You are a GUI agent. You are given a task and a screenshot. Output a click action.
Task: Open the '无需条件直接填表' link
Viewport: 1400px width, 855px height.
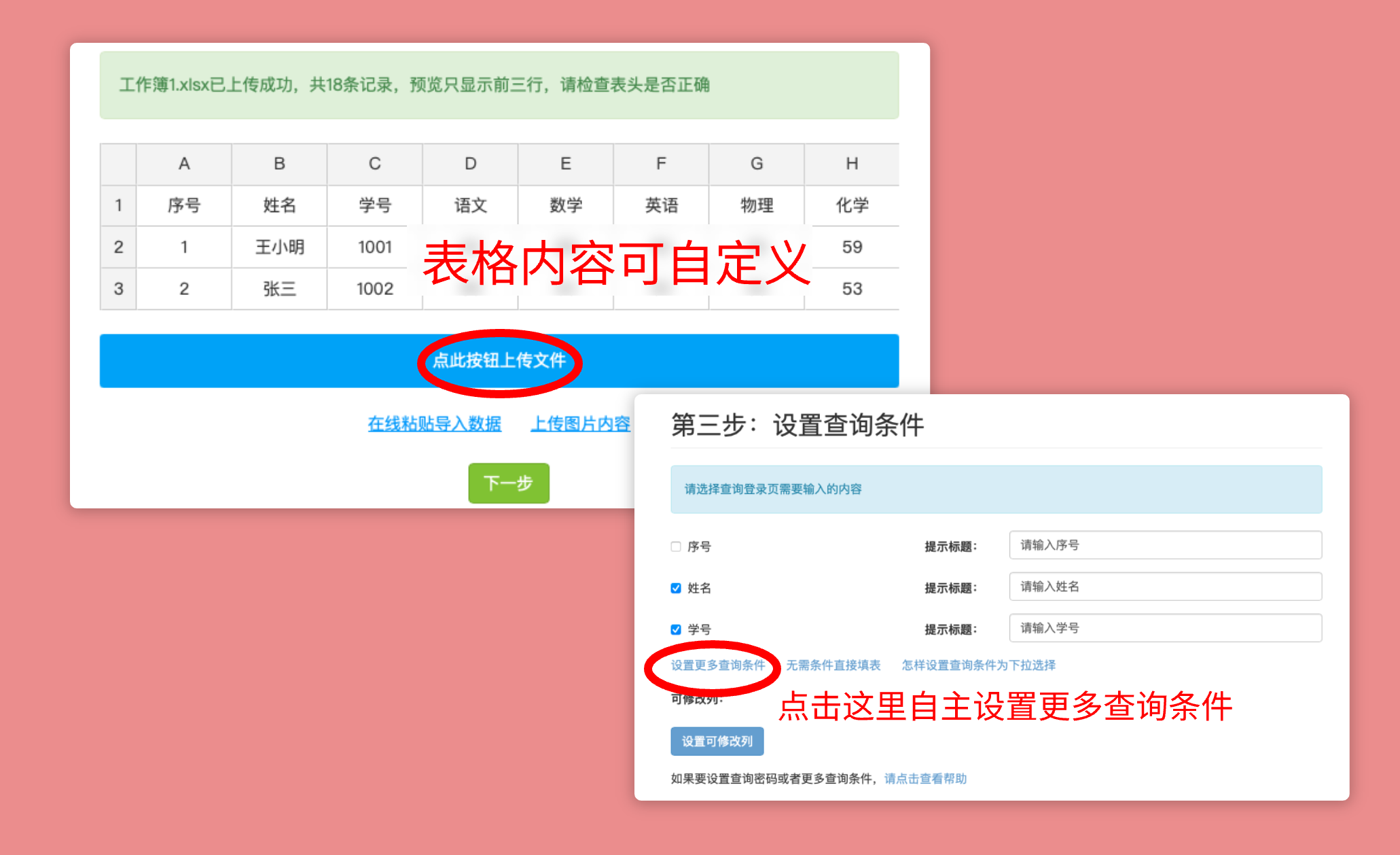(833, 665)
